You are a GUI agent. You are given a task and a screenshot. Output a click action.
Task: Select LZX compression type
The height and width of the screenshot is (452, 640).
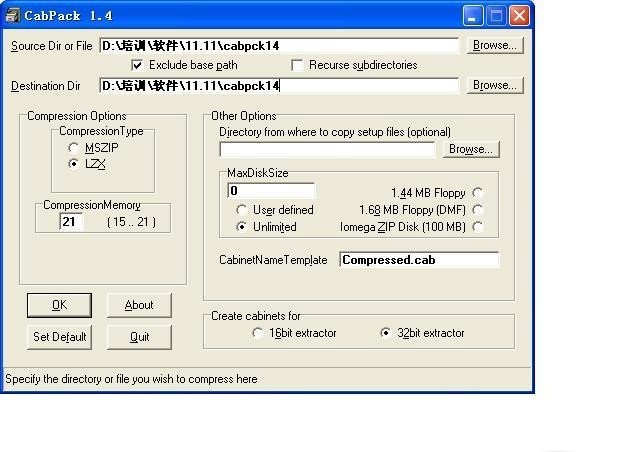click(73, 164)
